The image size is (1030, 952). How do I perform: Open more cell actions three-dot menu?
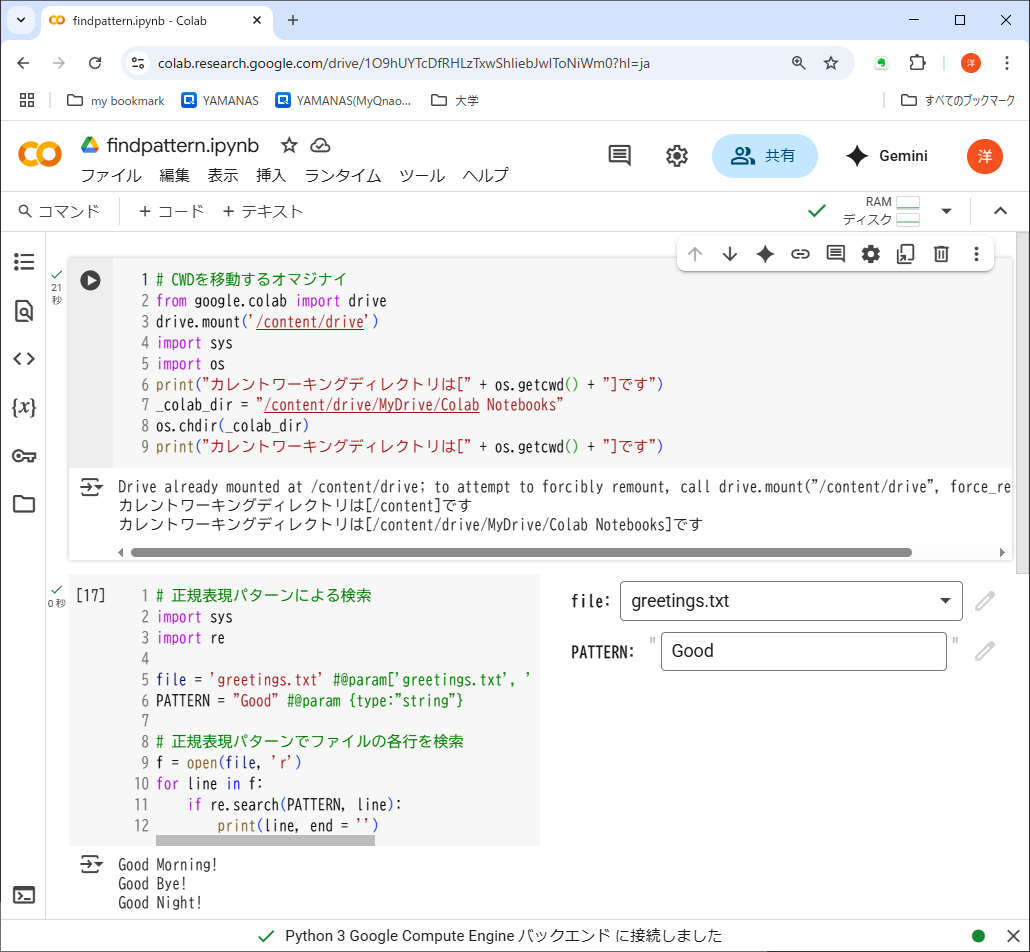coord(976,254)
